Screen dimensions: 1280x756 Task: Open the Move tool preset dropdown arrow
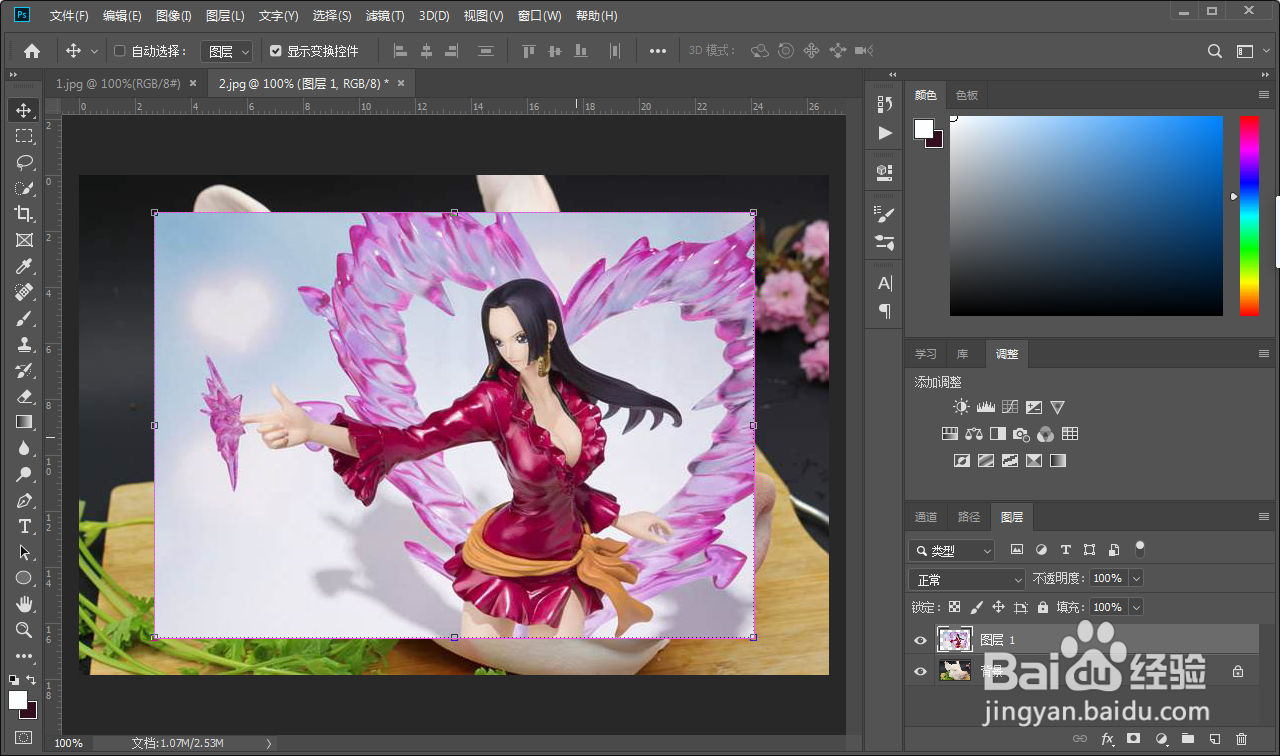click(x=95, y=51)
